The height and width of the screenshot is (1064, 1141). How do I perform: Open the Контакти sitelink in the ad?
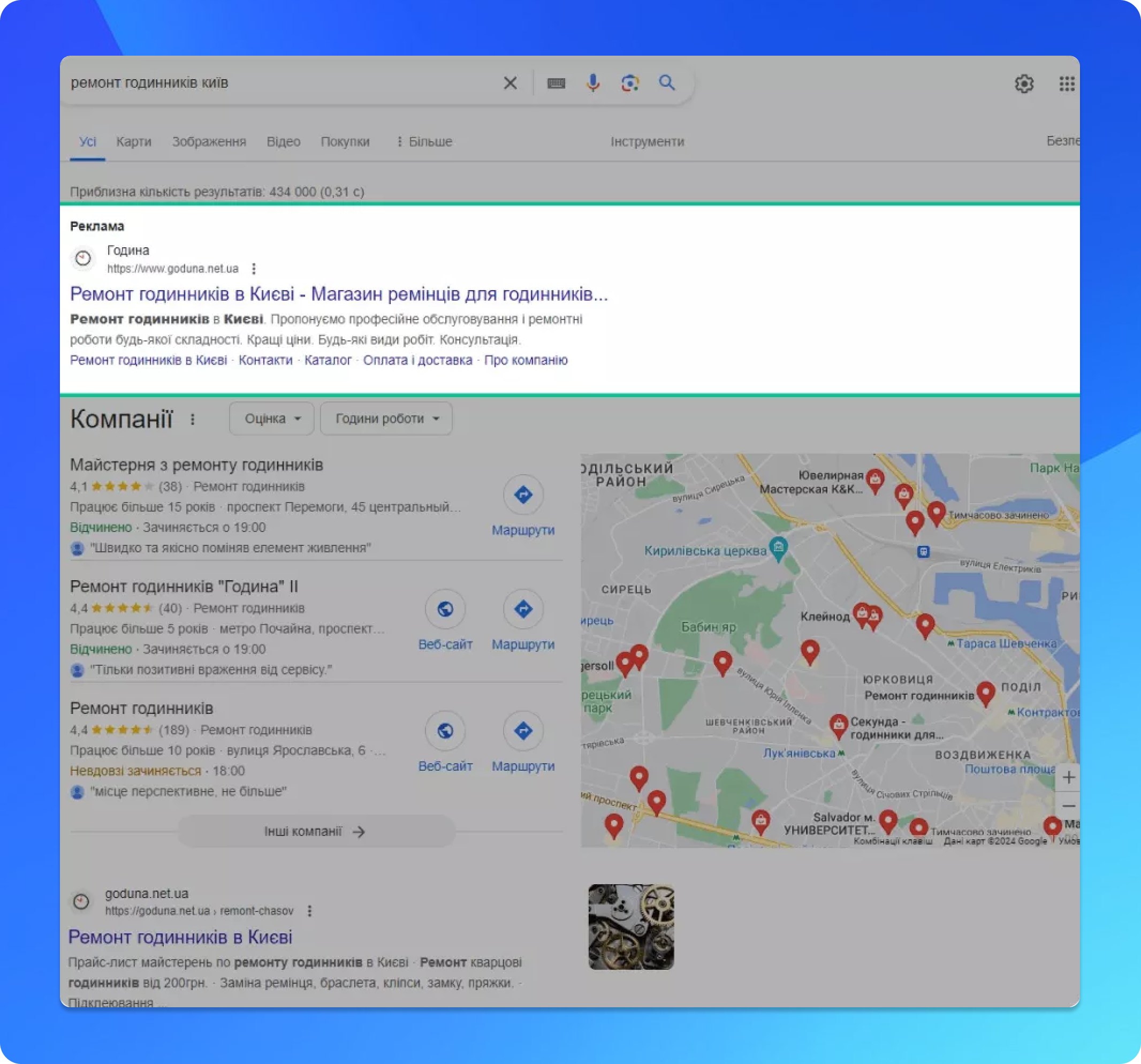[265, 360]
